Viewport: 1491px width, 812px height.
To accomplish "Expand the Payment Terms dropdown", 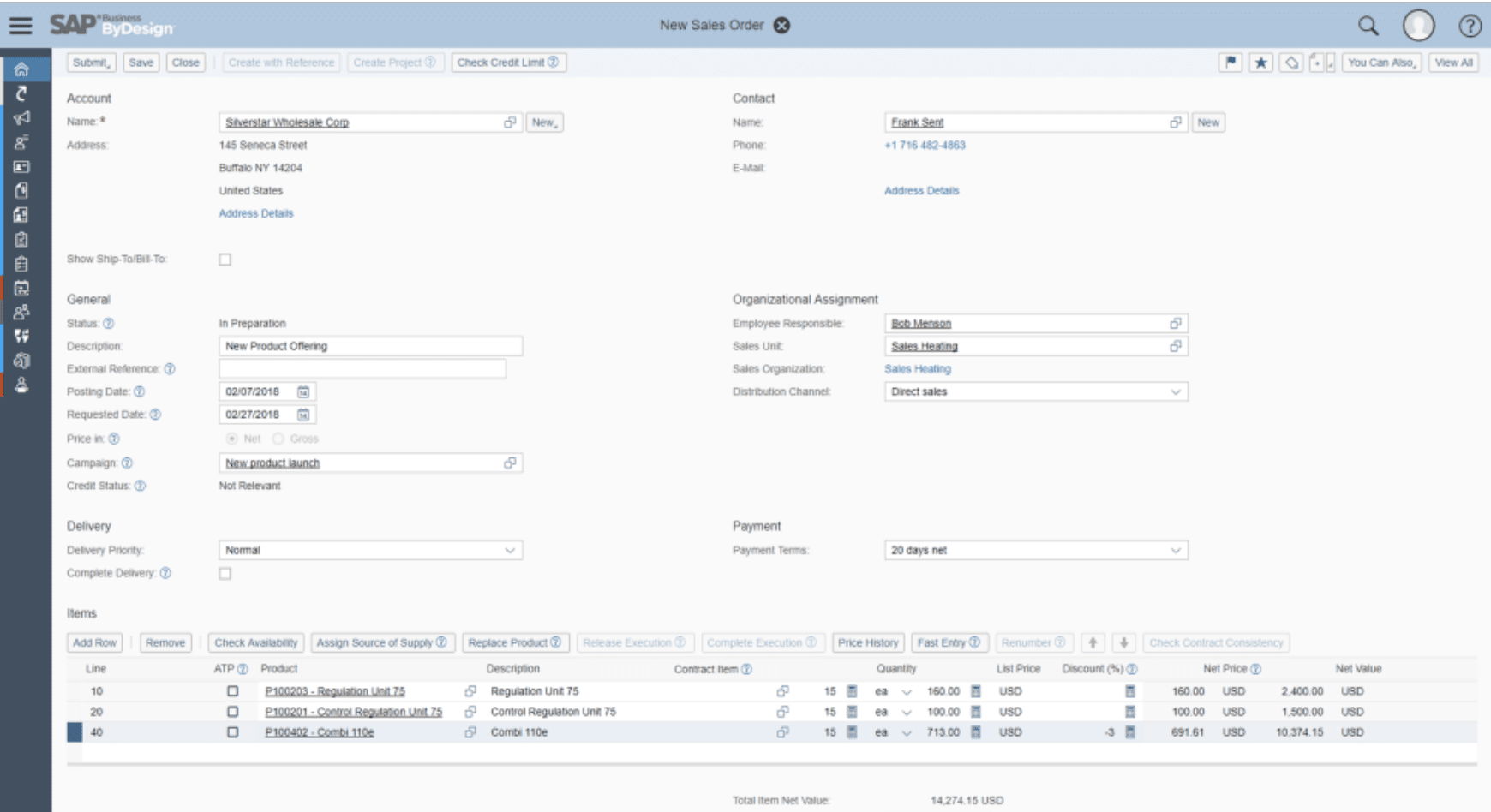I will [x=1177, y=550].
